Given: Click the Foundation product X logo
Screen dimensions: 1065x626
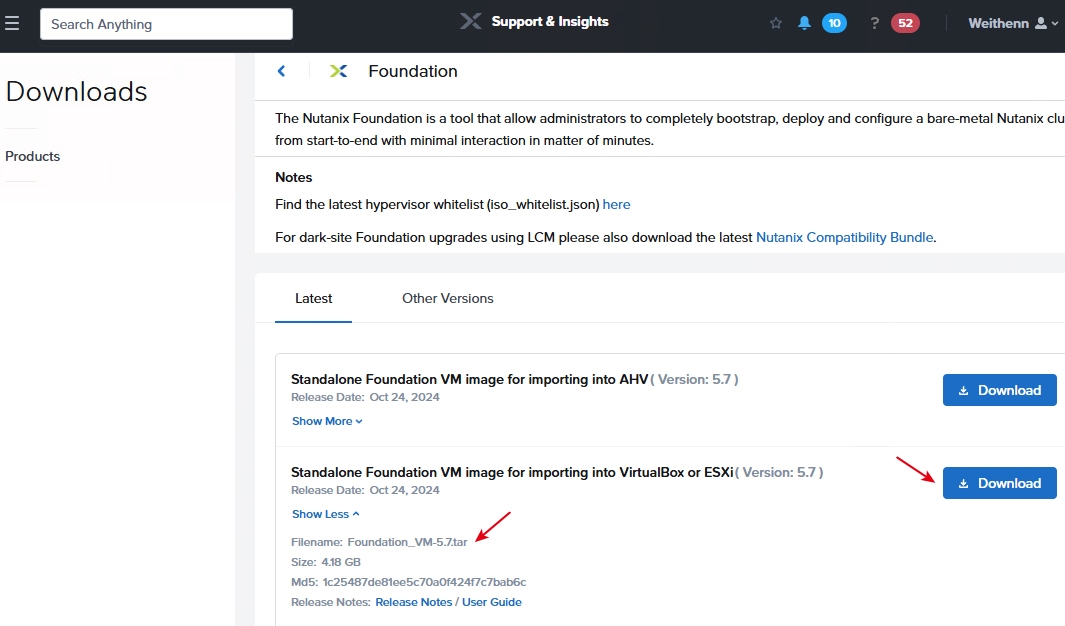Looking at the screenshot, I should pos(338,71).
